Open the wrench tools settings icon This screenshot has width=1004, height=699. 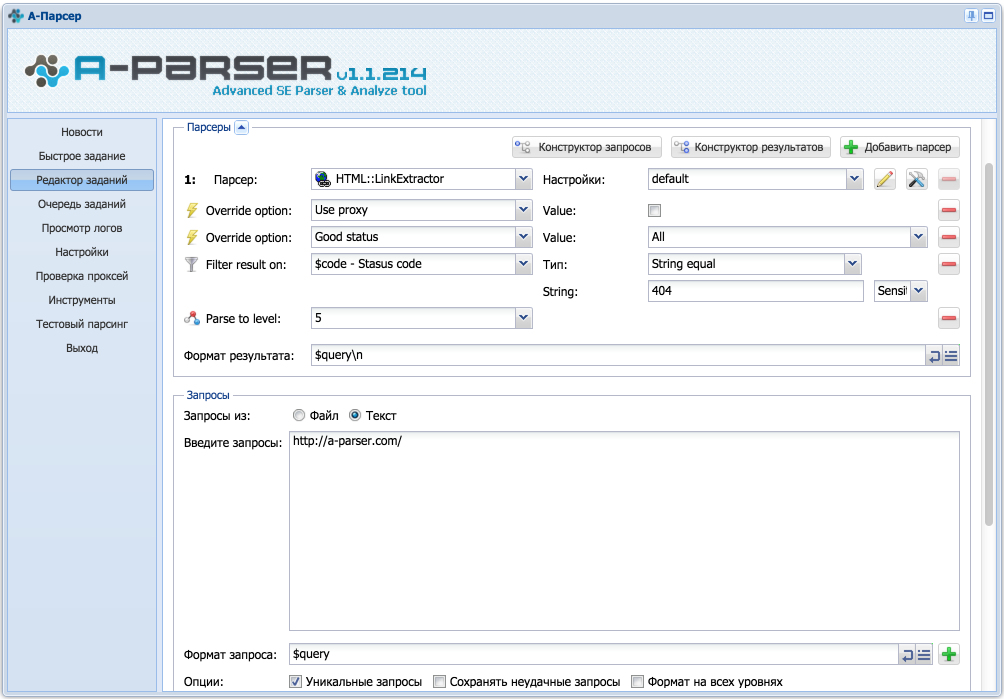coord(916,179)
